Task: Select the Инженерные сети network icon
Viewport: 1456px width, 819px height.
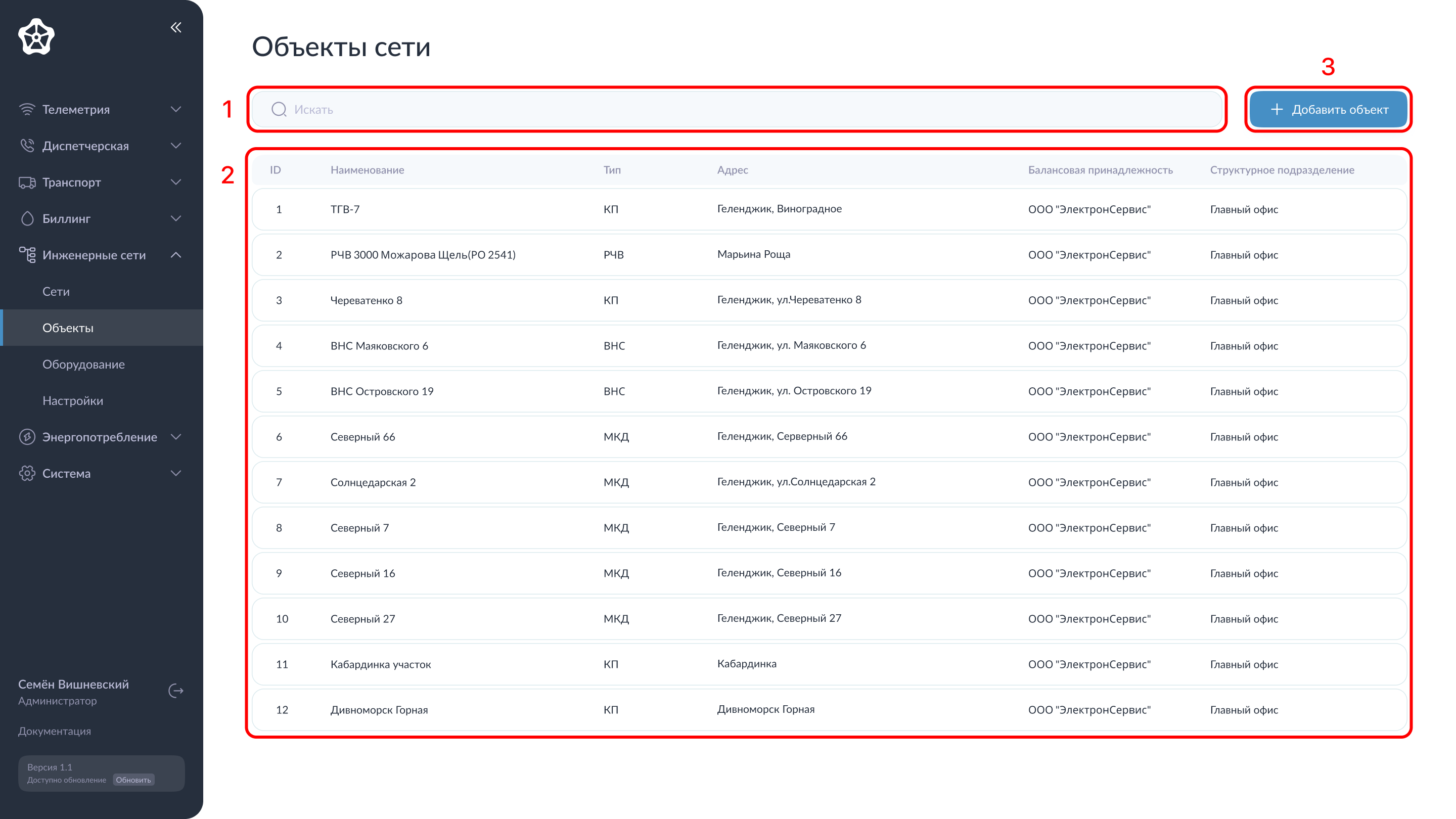Action: click(x=28, y=255)
